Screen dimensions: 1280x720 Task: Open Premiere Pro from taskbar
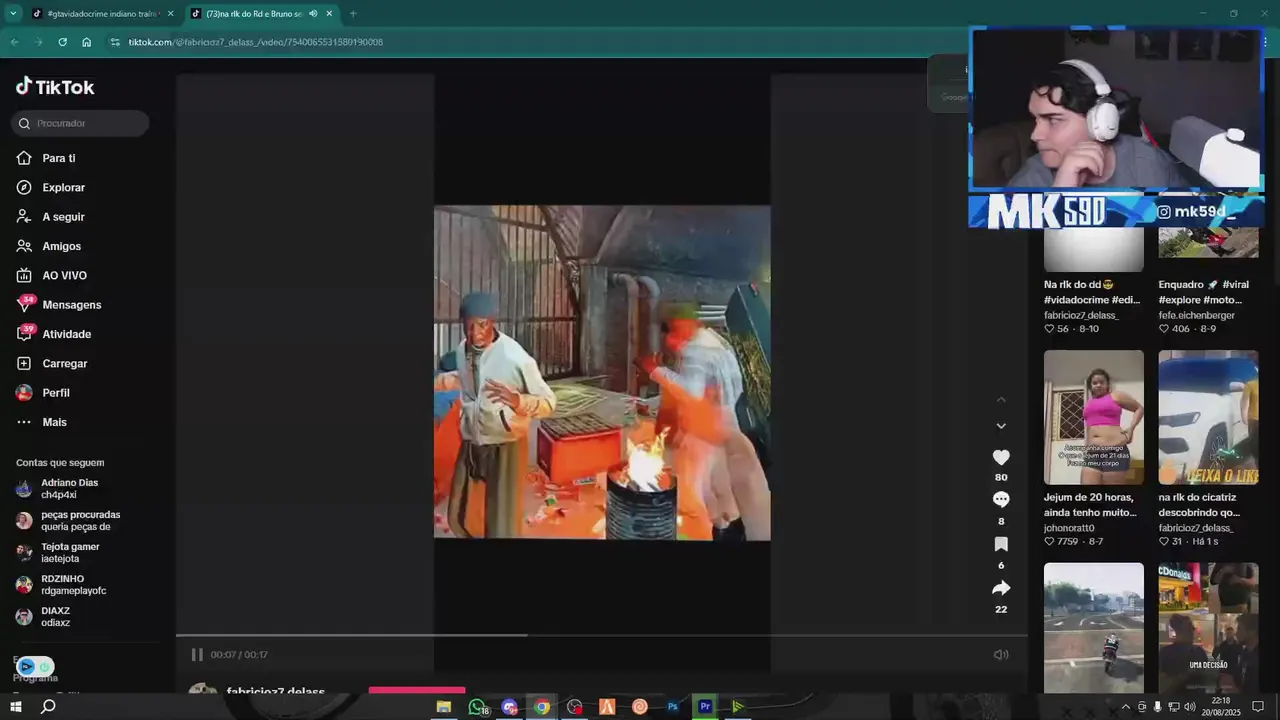click(705, 707)
